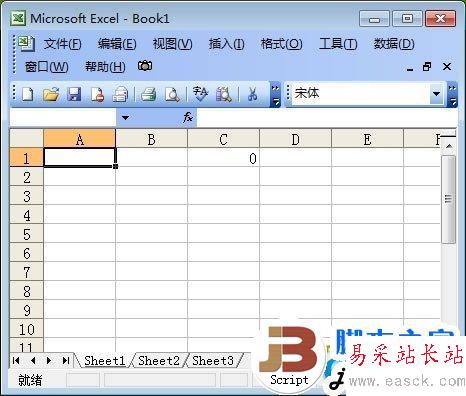
Task: Click cell C1 containing 0
Action: (x=223, y=158)
